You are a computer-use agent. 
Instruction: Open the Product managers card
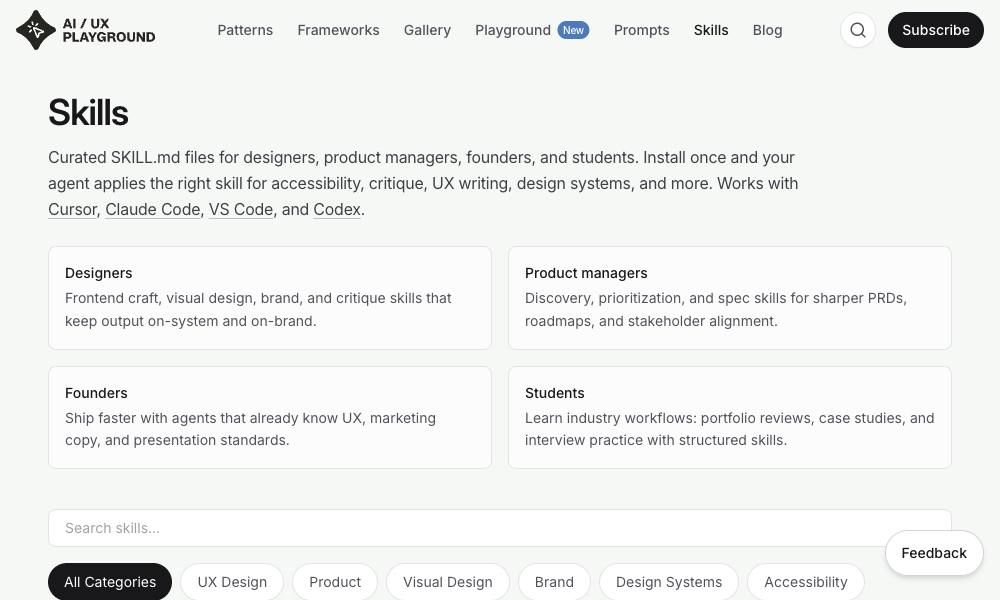[730, 298]
